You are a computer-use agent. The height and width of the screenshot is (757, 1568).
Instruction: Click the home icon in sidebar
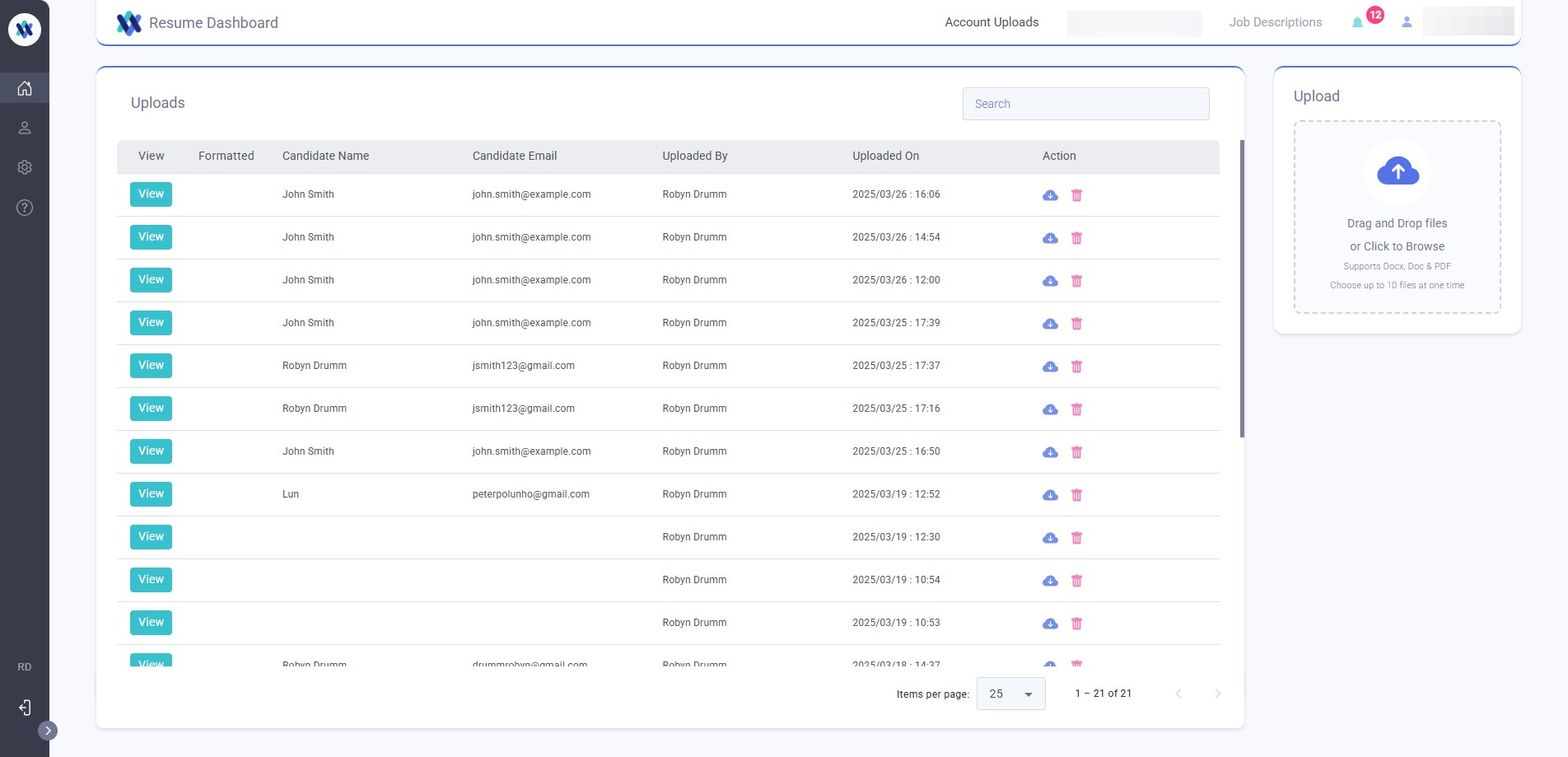[25, 88]
